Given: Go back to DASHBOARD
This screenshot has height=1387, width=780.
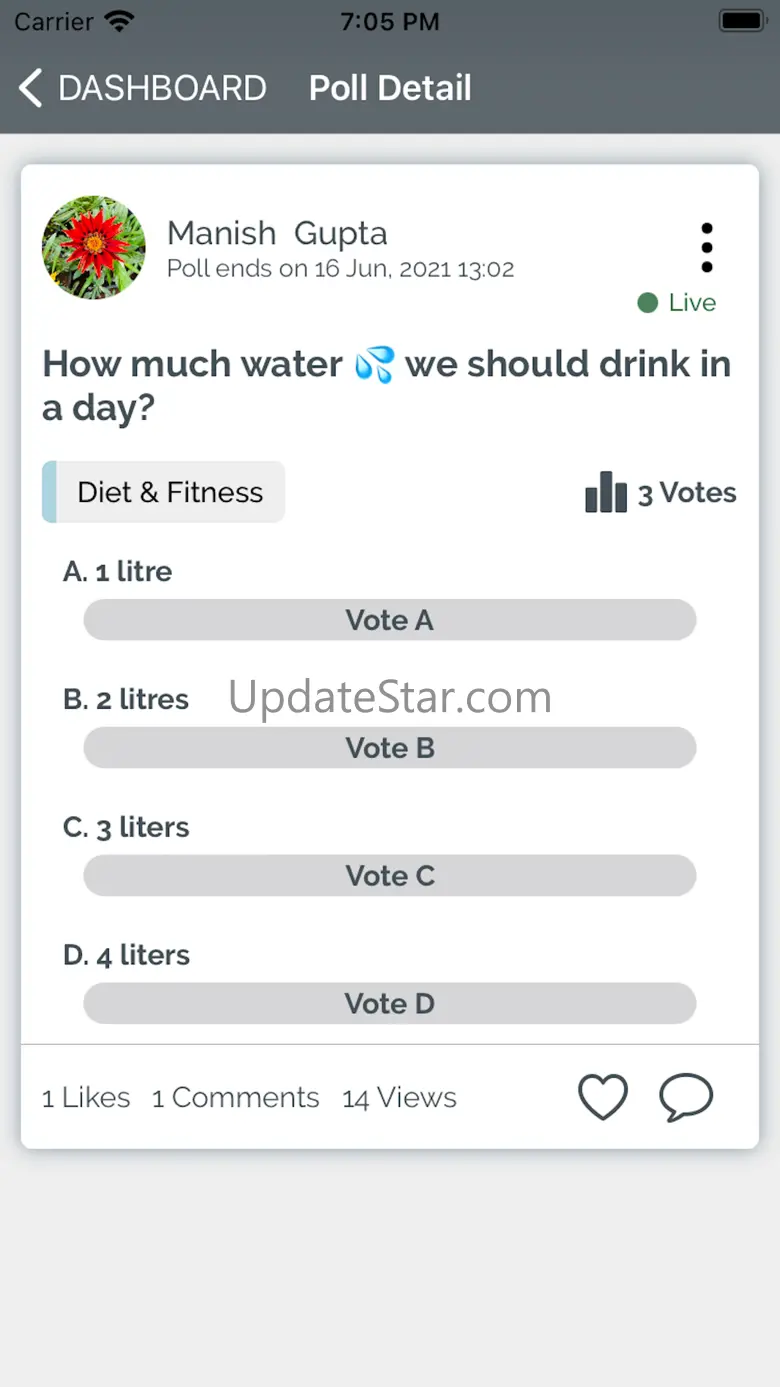Looking at the screenshot, I should click(x=162, y=88).
